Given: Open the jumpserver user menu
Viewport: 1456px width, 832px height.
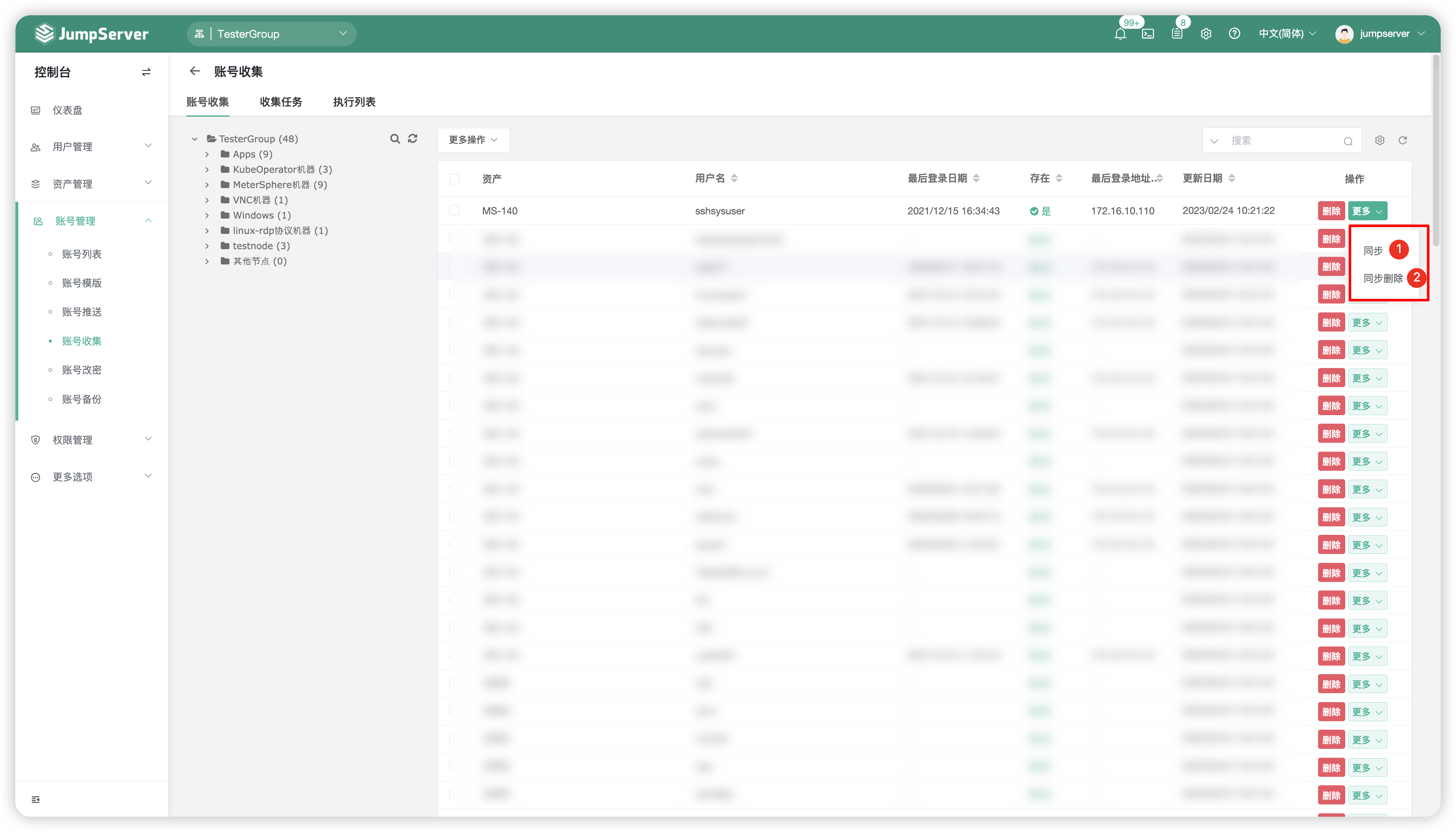Looking at the screenshot, I should pos(1380,34).
